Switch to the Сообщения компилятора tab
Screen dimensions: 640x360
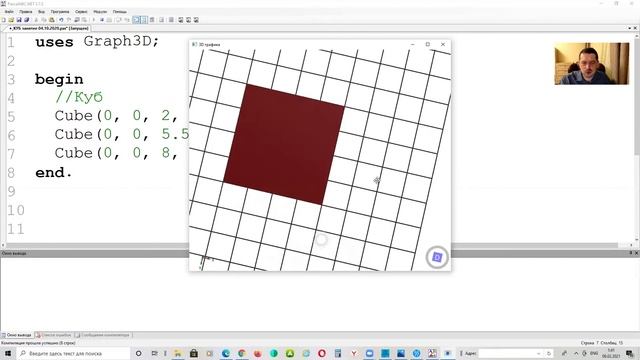pos(103,335)
